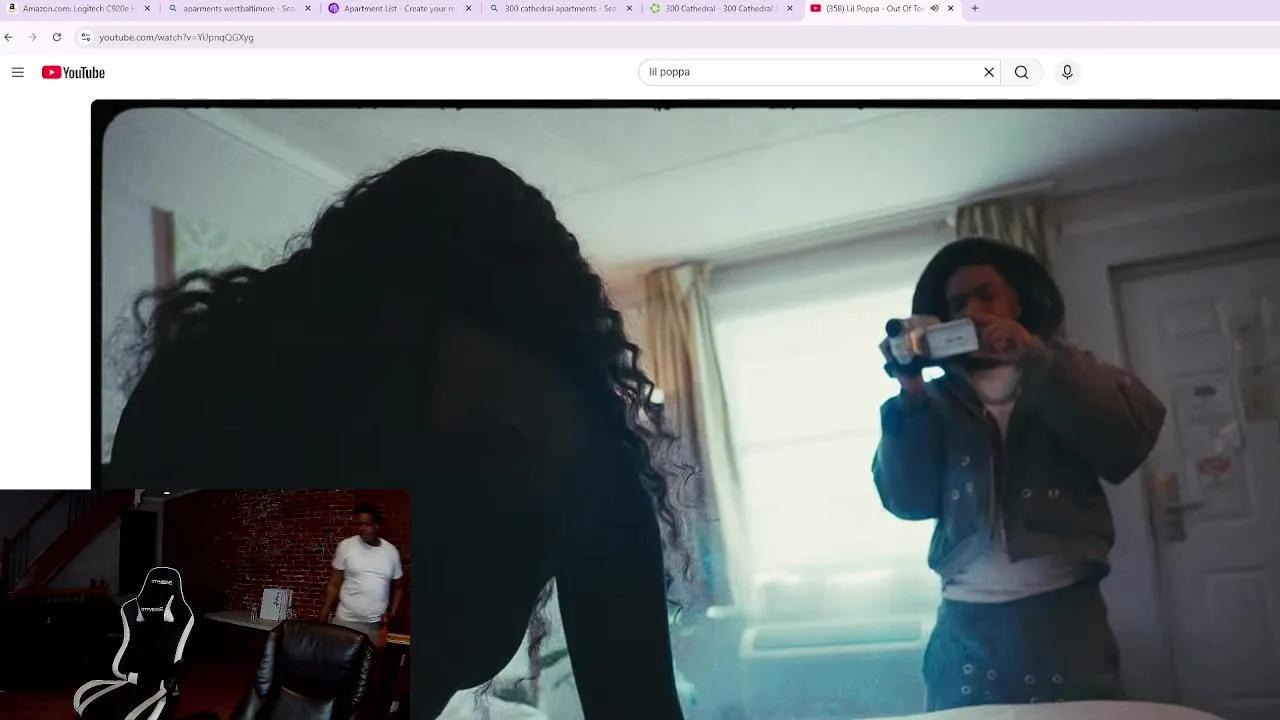
Task: Click the webcam overlay of streamer
Action: 205,604
